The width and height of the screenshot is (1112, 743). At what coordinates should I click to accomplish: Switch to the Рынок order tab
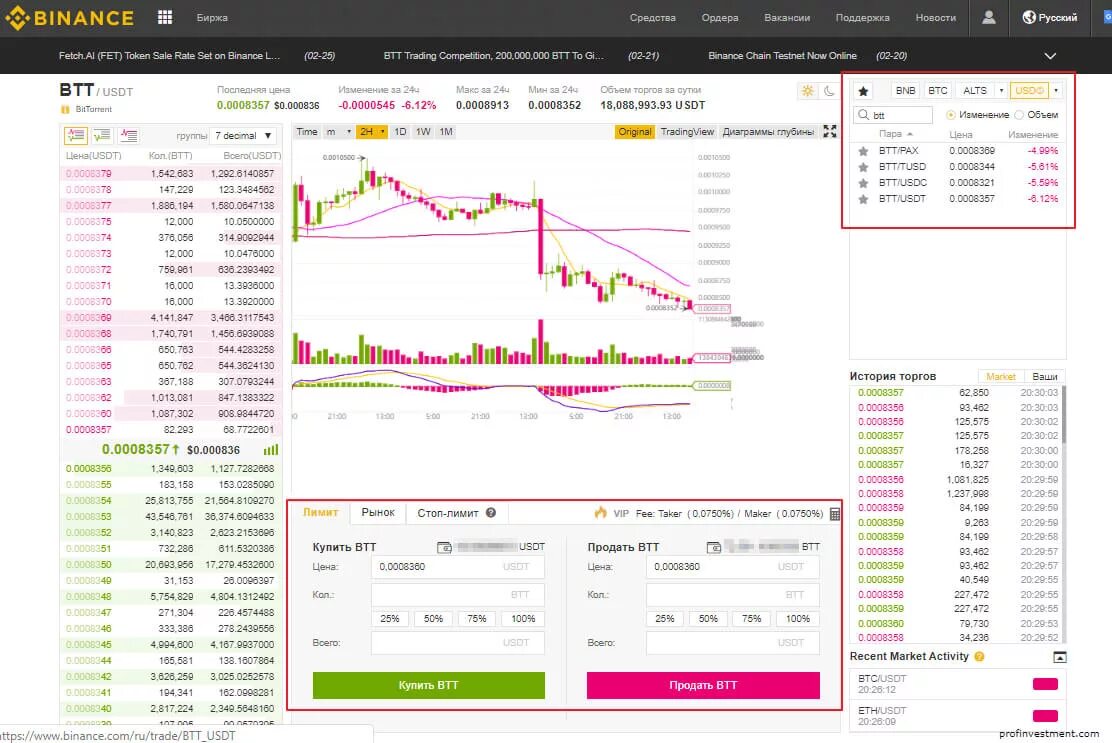point(378,512)
